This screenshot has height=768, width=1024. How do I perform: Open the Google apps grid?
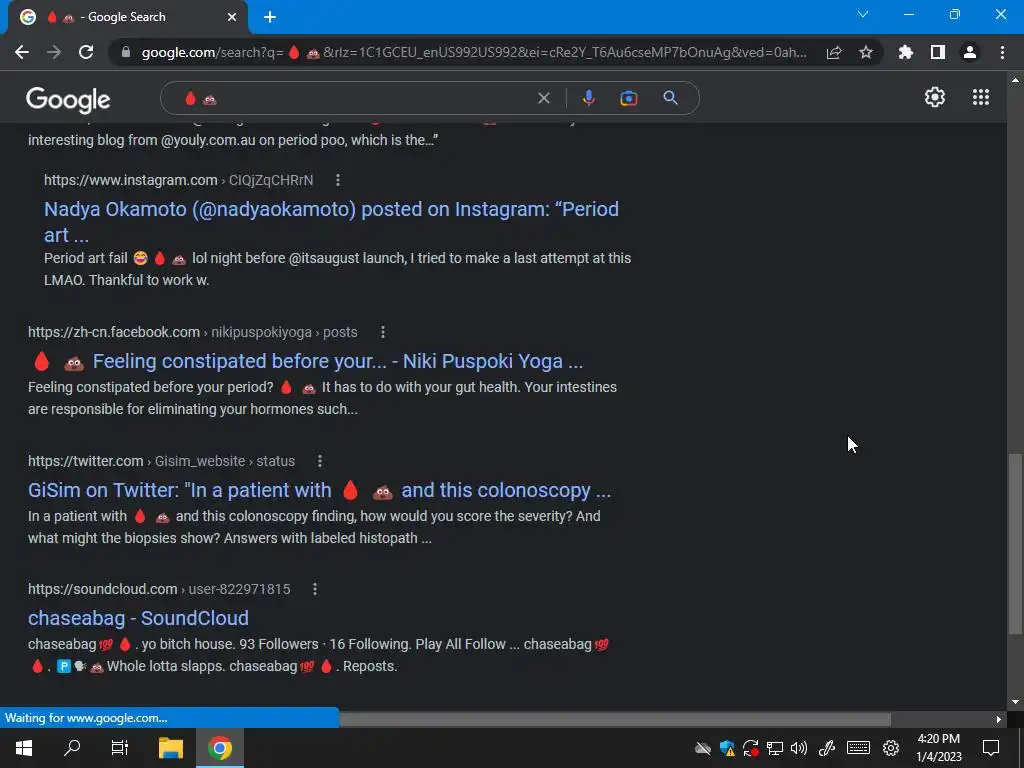981,97
